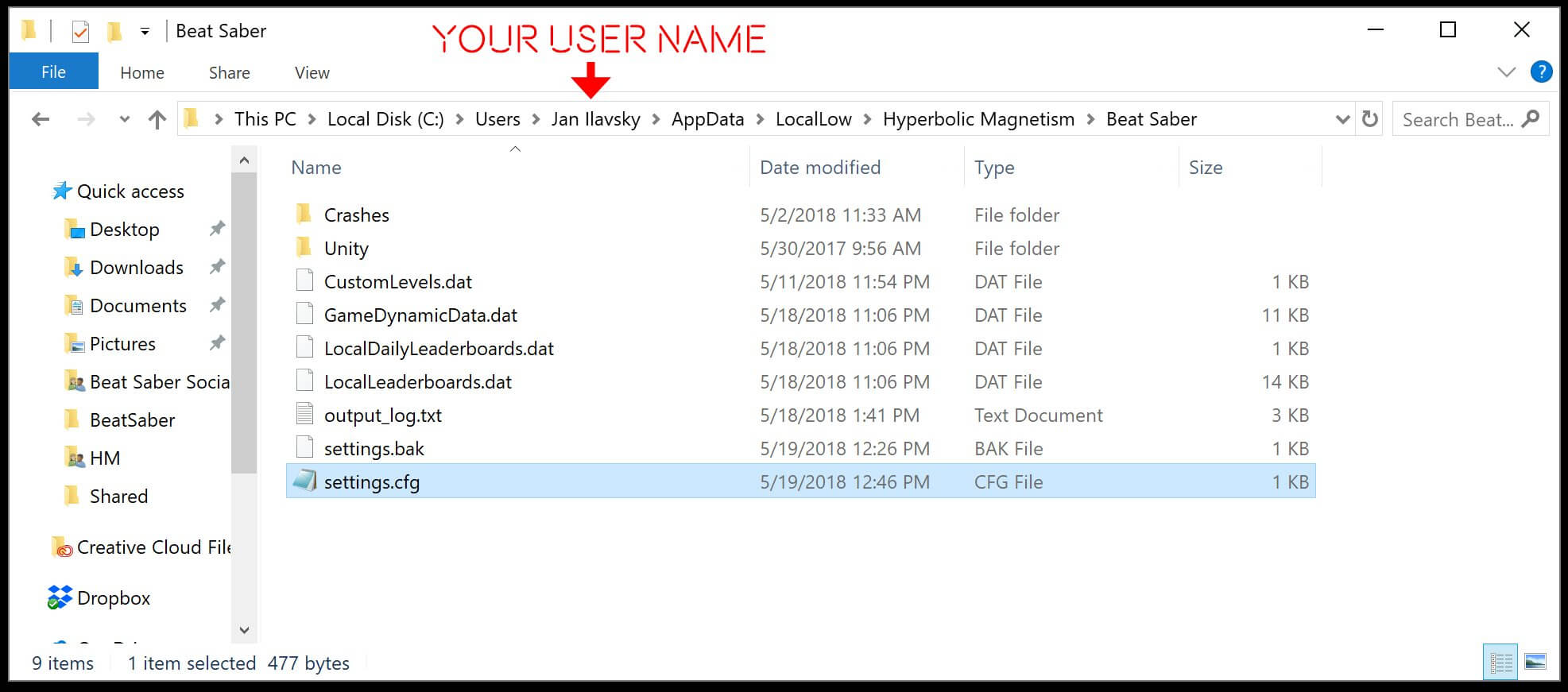Click Local Disk (C:) breadcrumb

(385, 119)
